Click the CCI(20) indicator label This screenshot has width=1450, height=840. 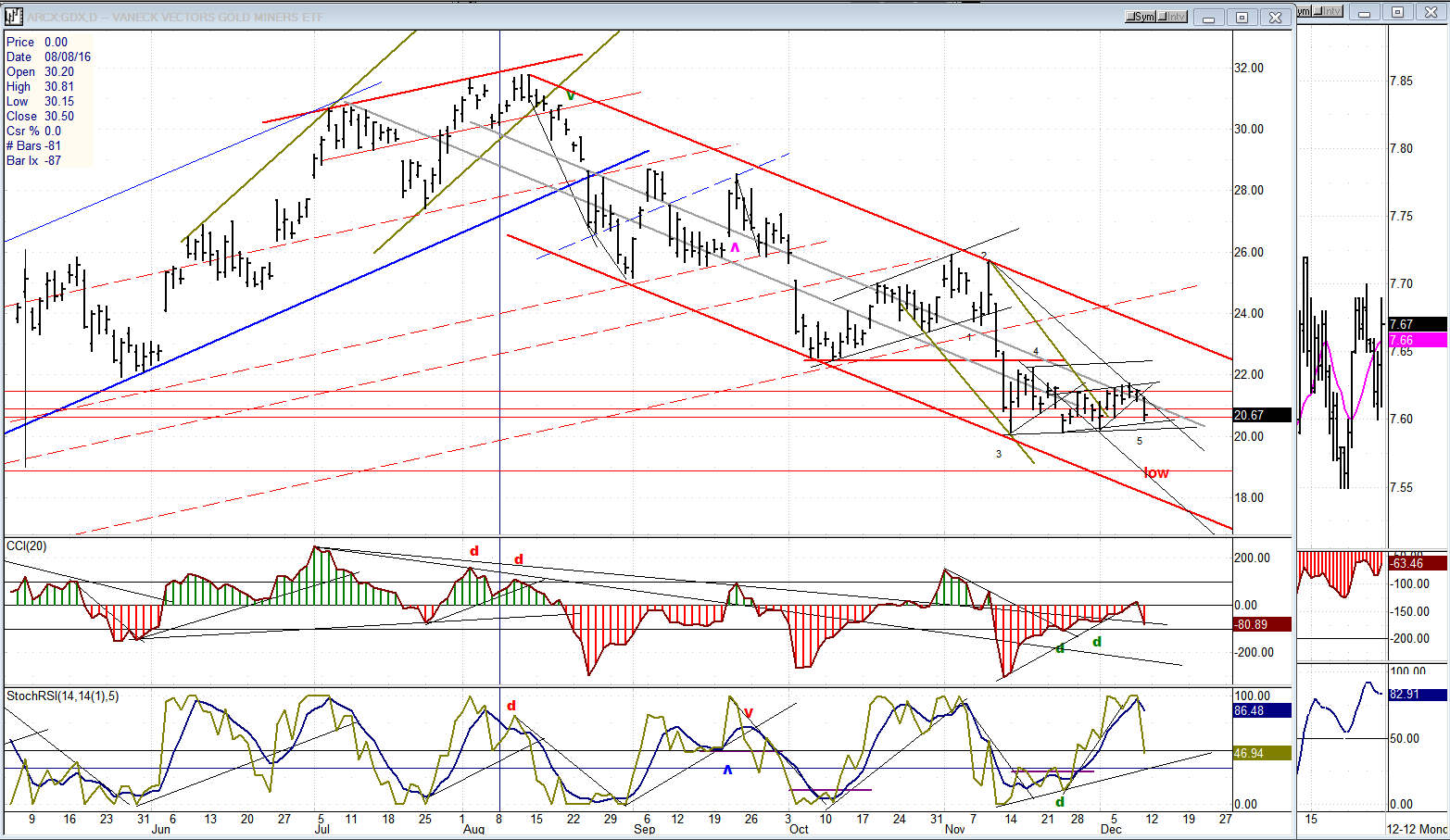point(27,546)
